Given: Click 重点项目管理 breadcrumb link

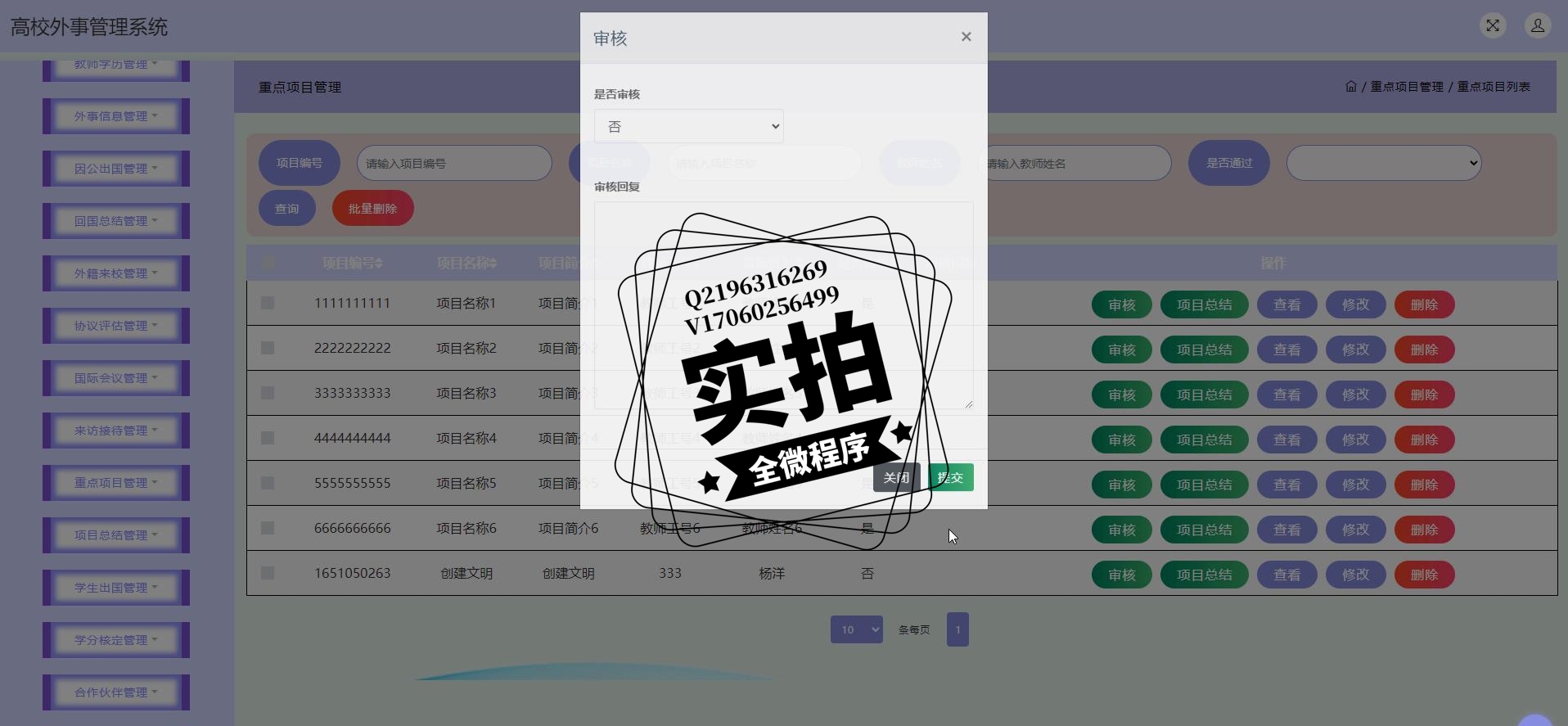Looking at the screenshot, I should [x=1407, y=86].
